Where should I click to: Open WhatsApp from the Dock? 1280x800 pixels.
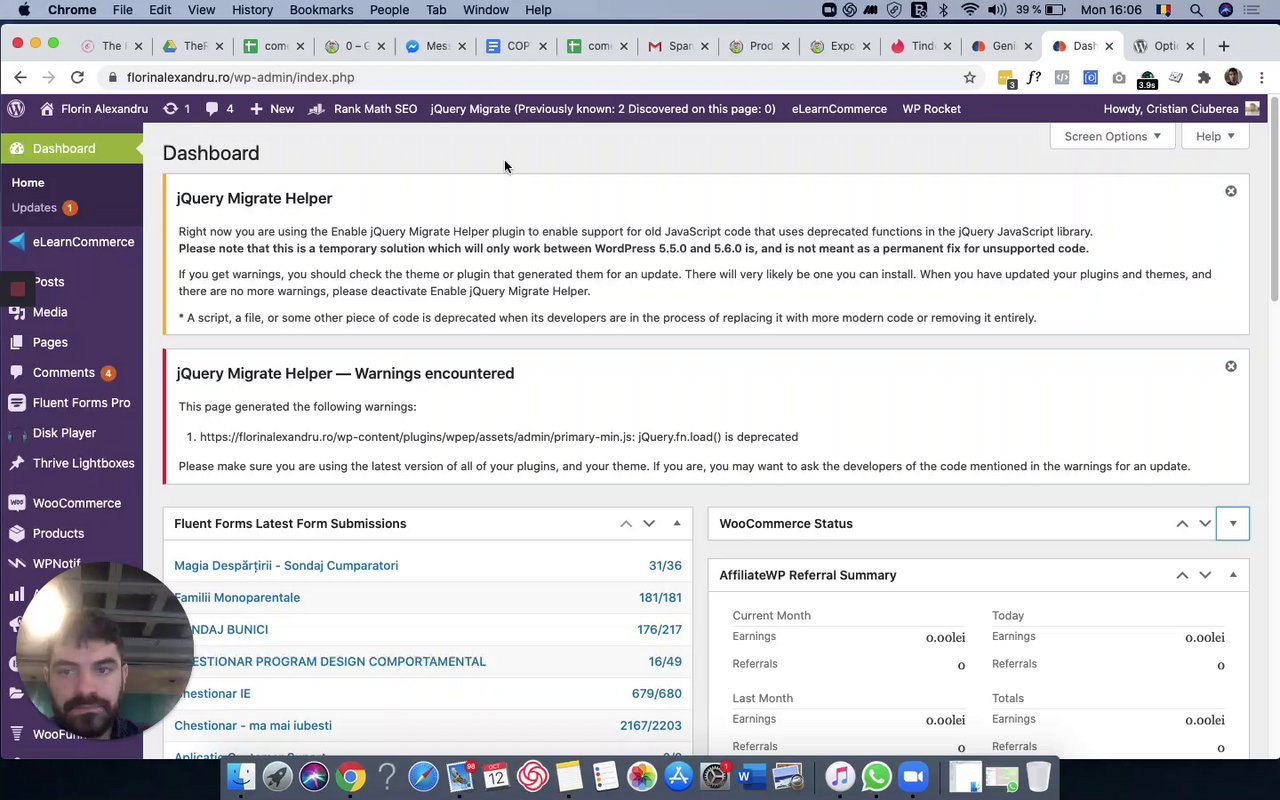[x=876, y=777]
